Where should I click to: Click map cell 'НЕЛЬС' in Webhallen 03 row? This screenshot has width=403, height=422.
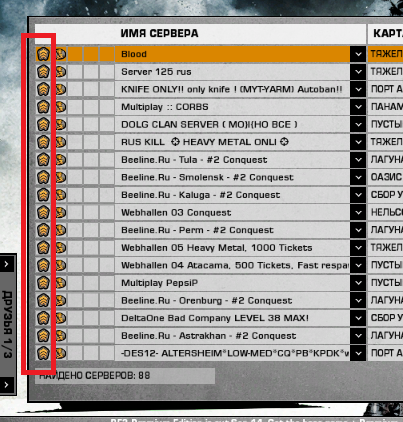pyautogui.click(x=386, y=212)
